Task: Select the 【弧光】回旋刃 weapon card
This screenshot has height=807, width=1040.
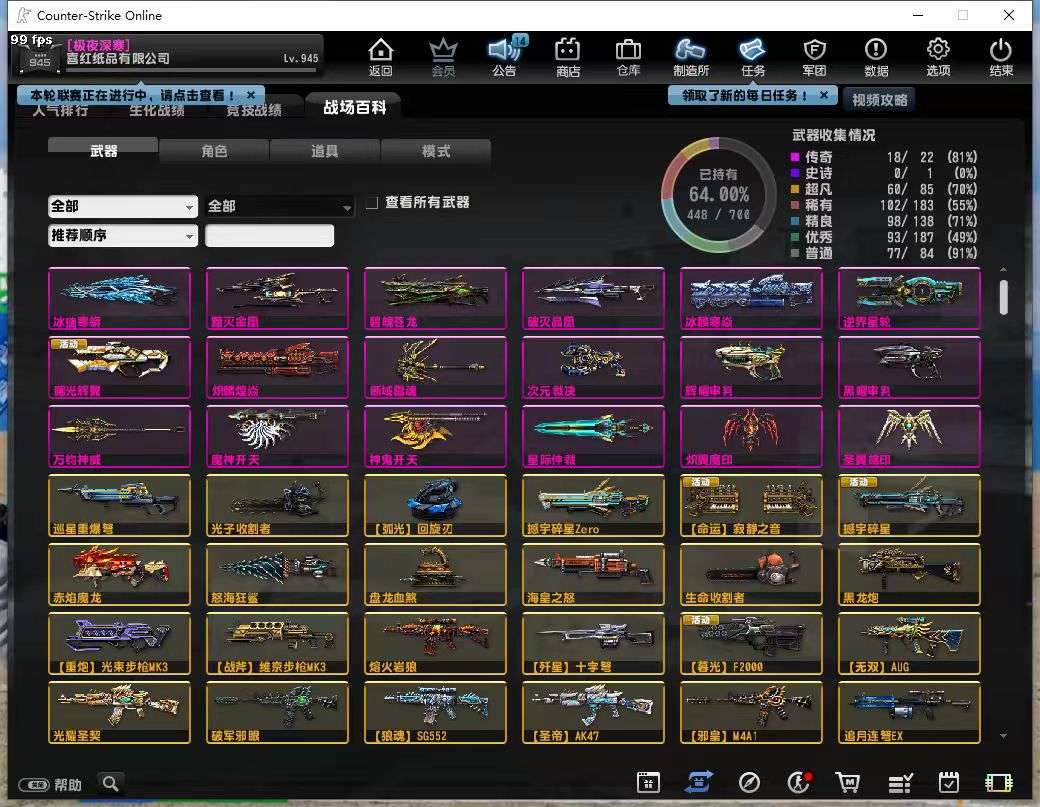Action: [x=435, y=505]
